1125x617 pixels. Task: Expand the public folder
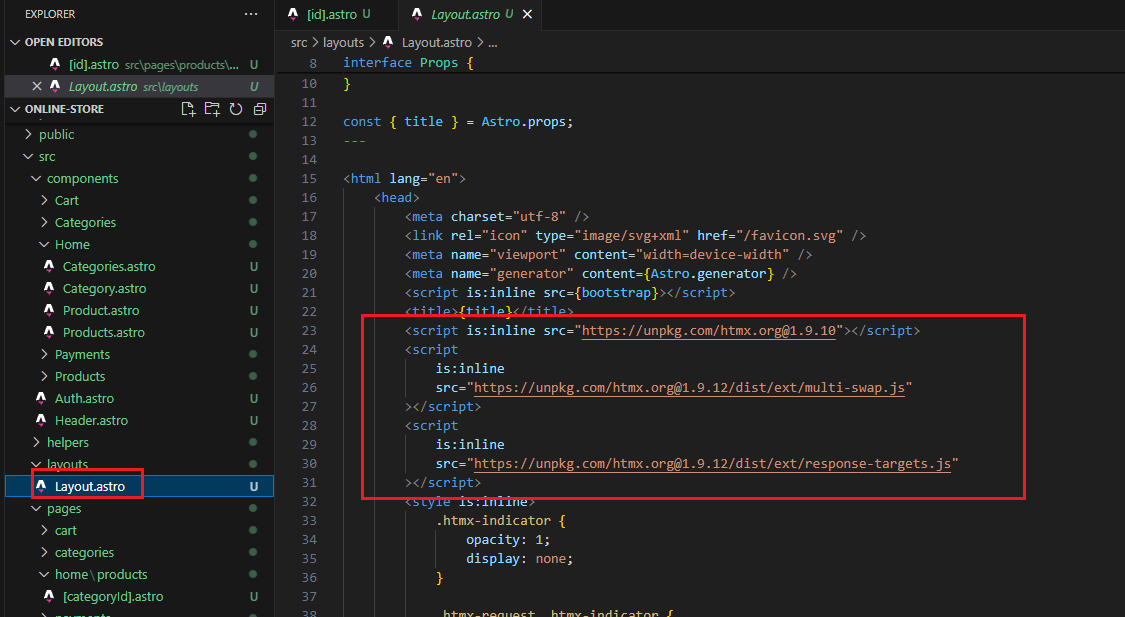pos(29,134)
